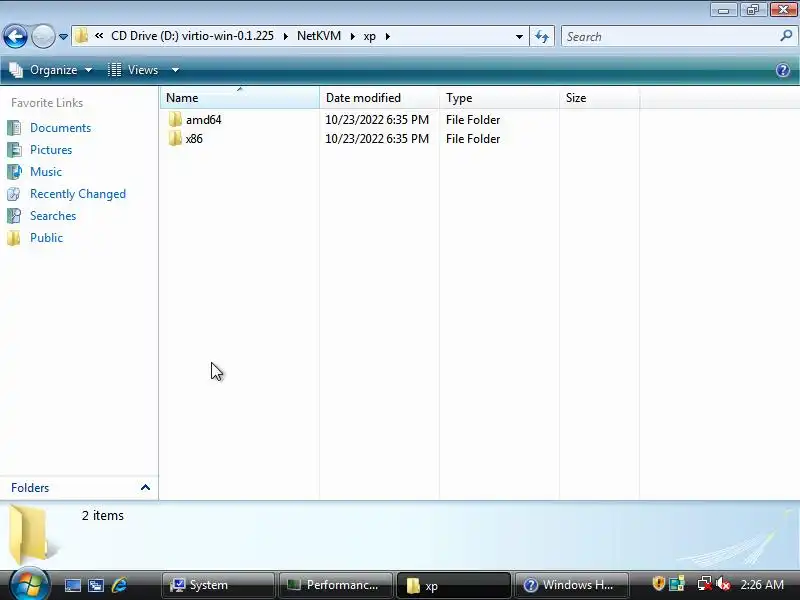
Task: Select CD Drive (D:) virtio-win-0.1.225 breadcrumb
Action: (x=192, y=36)
